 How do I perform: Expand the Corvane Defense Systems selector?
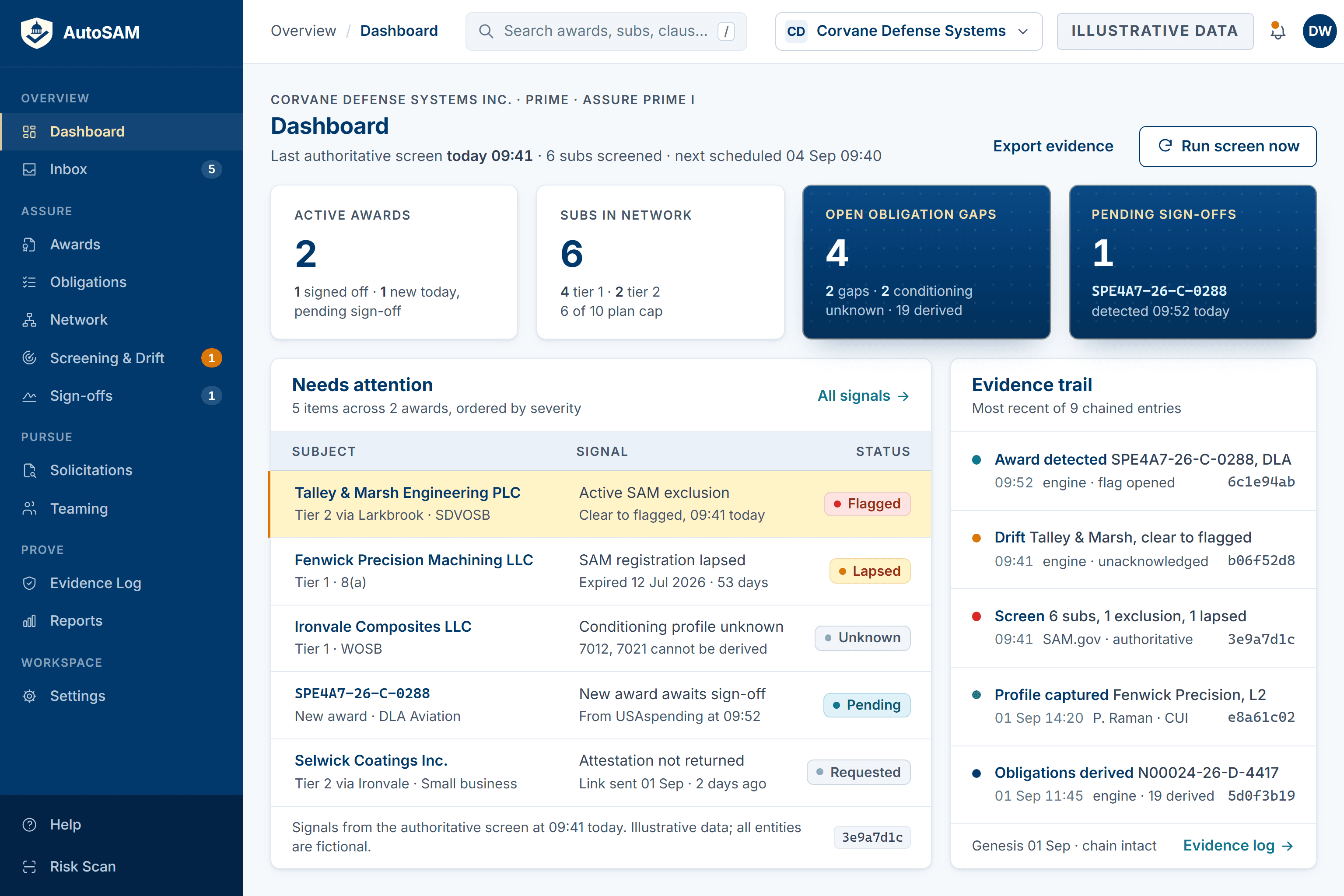pos(909,31)
